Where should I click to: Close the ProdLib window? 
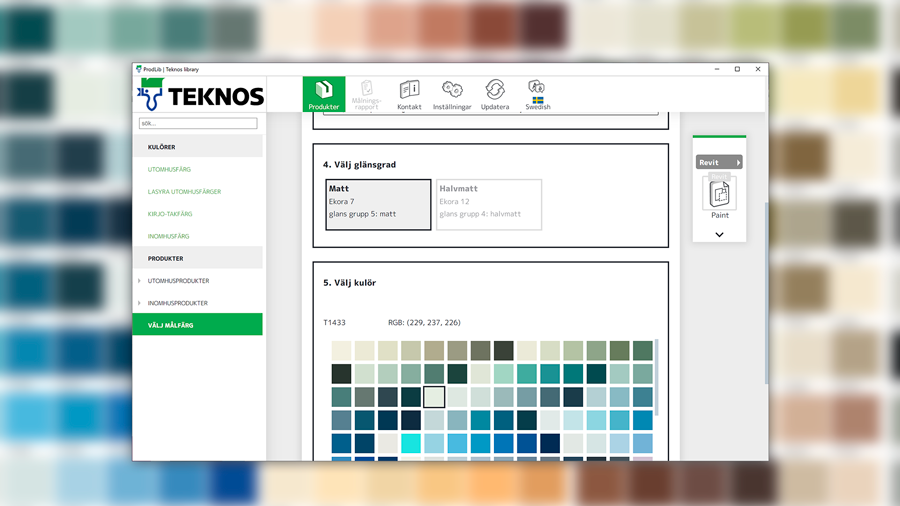tap(758, 69)
